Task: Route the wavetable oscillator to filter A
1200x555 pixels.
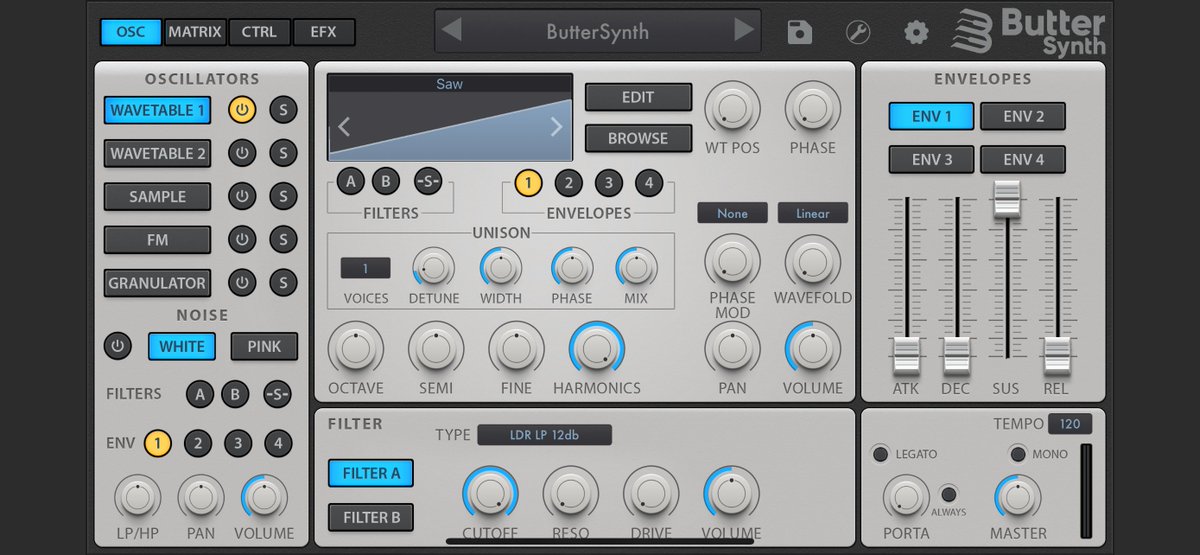Action: [350, 182]
